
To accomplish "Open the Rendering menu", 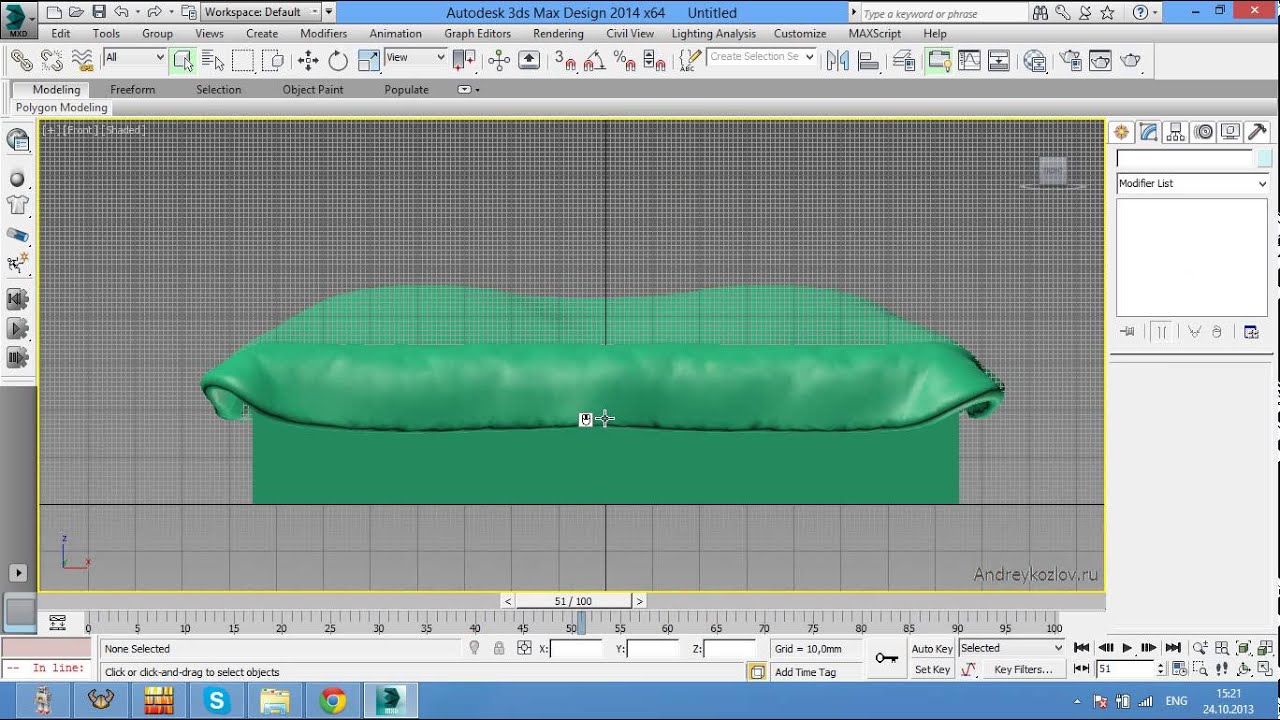I will (x=558, y=33).
